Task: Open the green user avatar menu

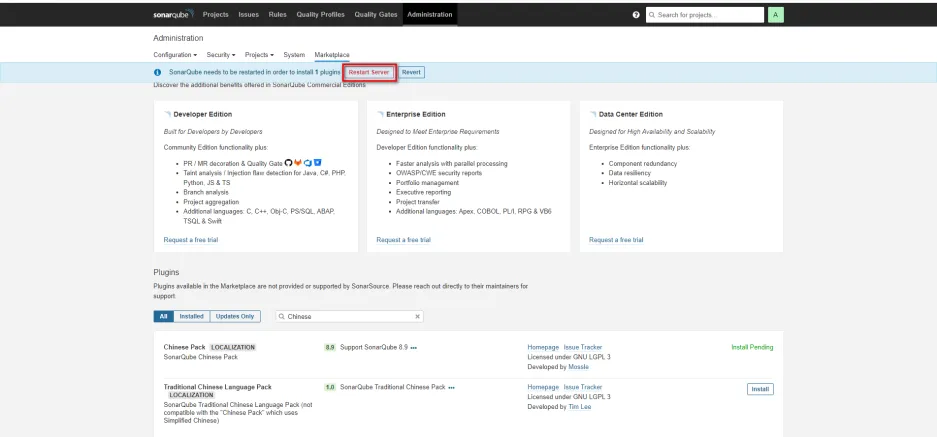Action: click(776, 15)
